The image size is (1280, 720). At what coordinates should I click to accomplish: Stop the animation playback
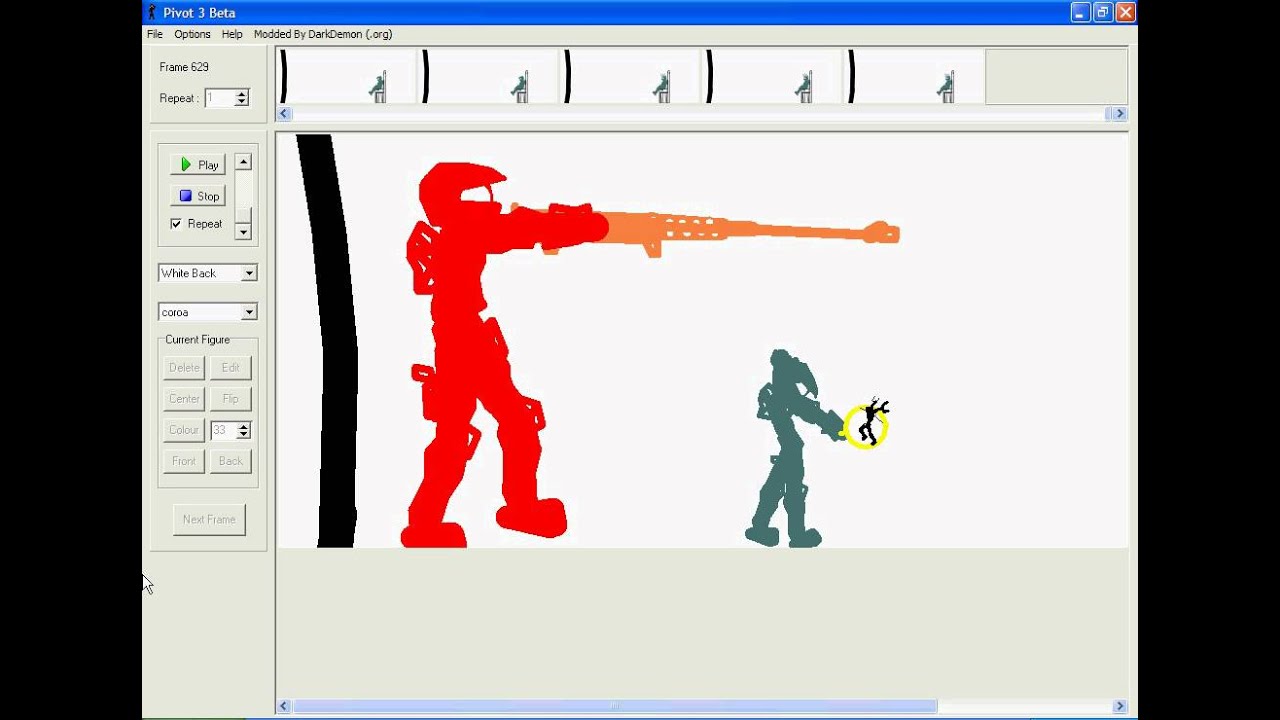[x=198, y=196]
